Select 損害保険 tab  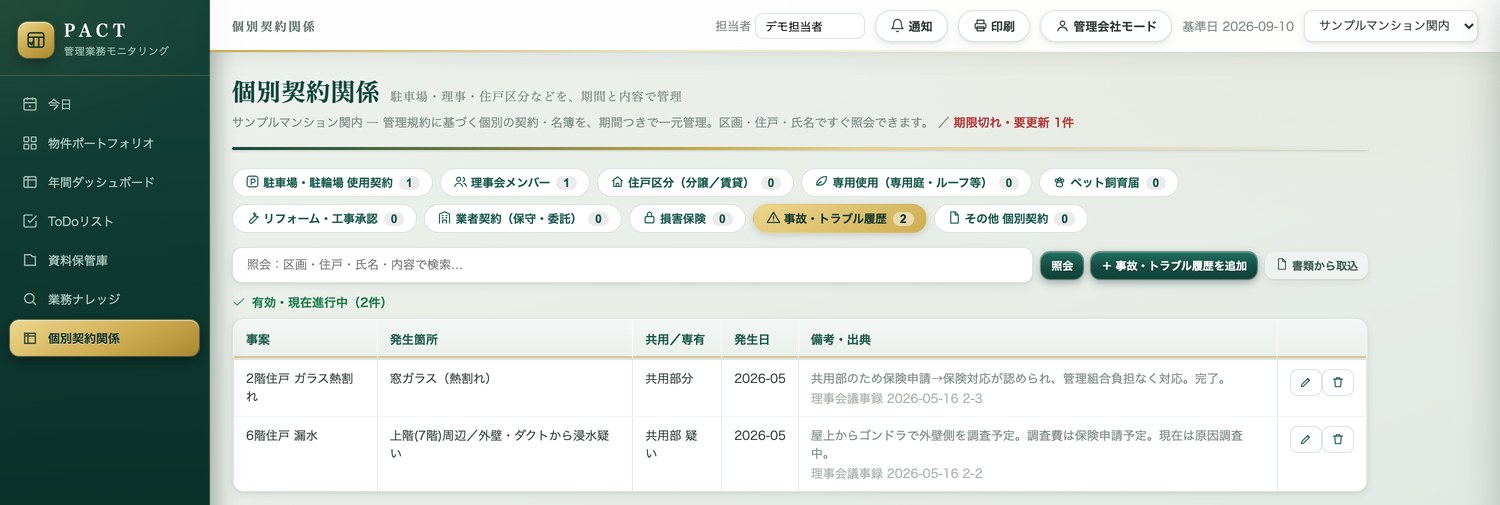(687, 218)
